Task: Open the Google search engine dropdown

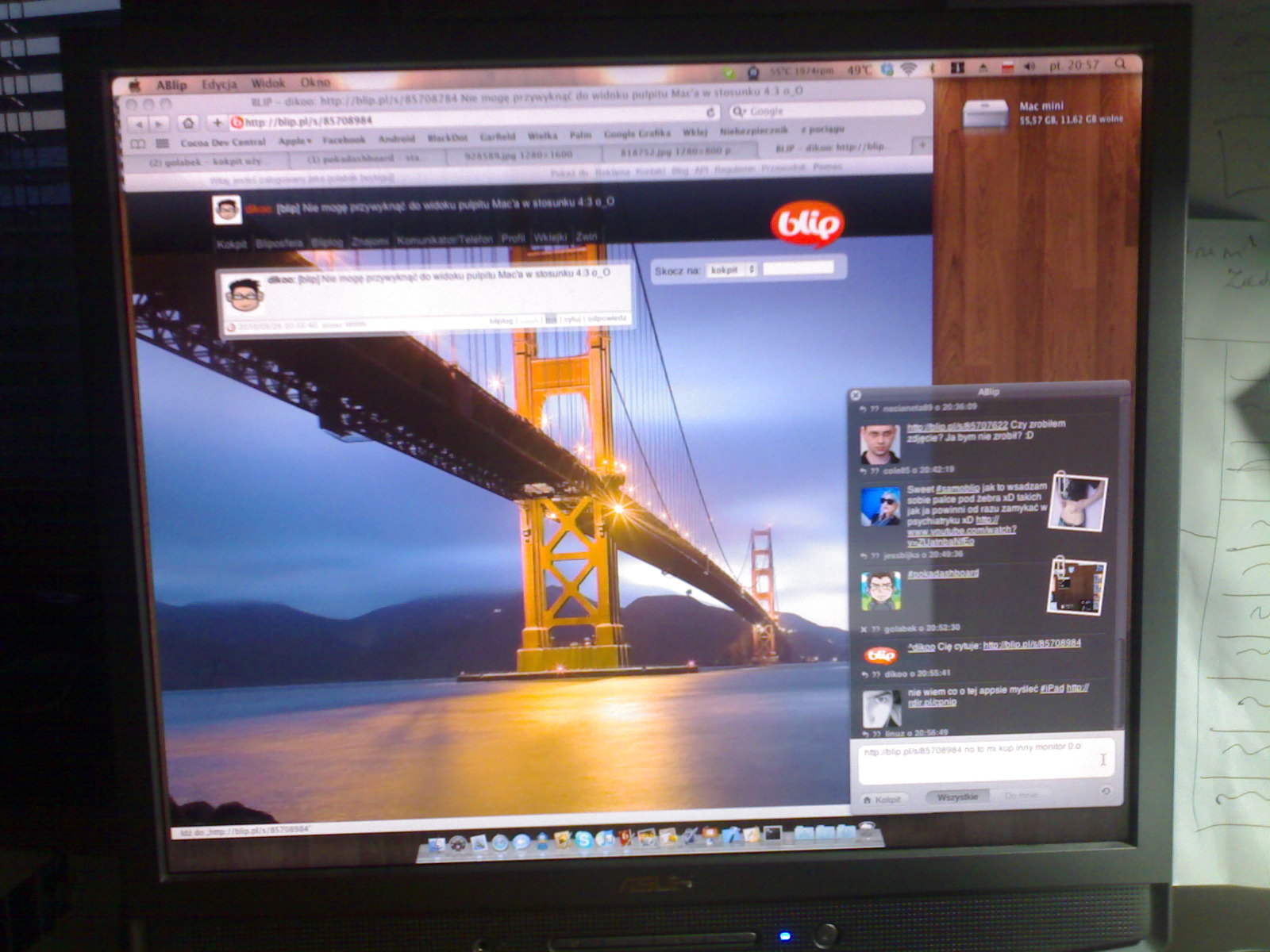Action: point(739,112)
